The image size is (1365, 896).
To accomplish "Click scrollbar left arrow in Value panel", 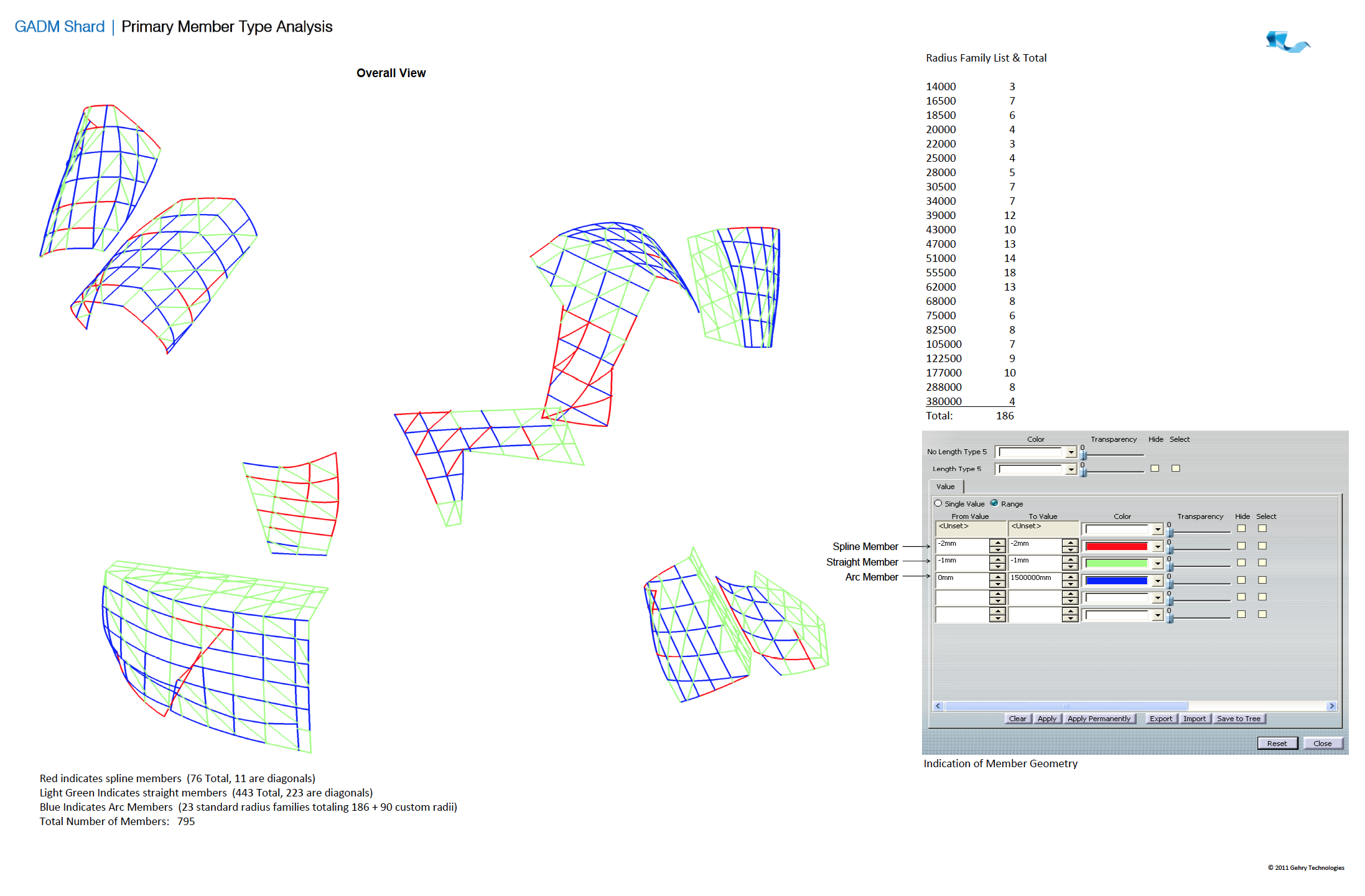I will (x=939, y=706).
